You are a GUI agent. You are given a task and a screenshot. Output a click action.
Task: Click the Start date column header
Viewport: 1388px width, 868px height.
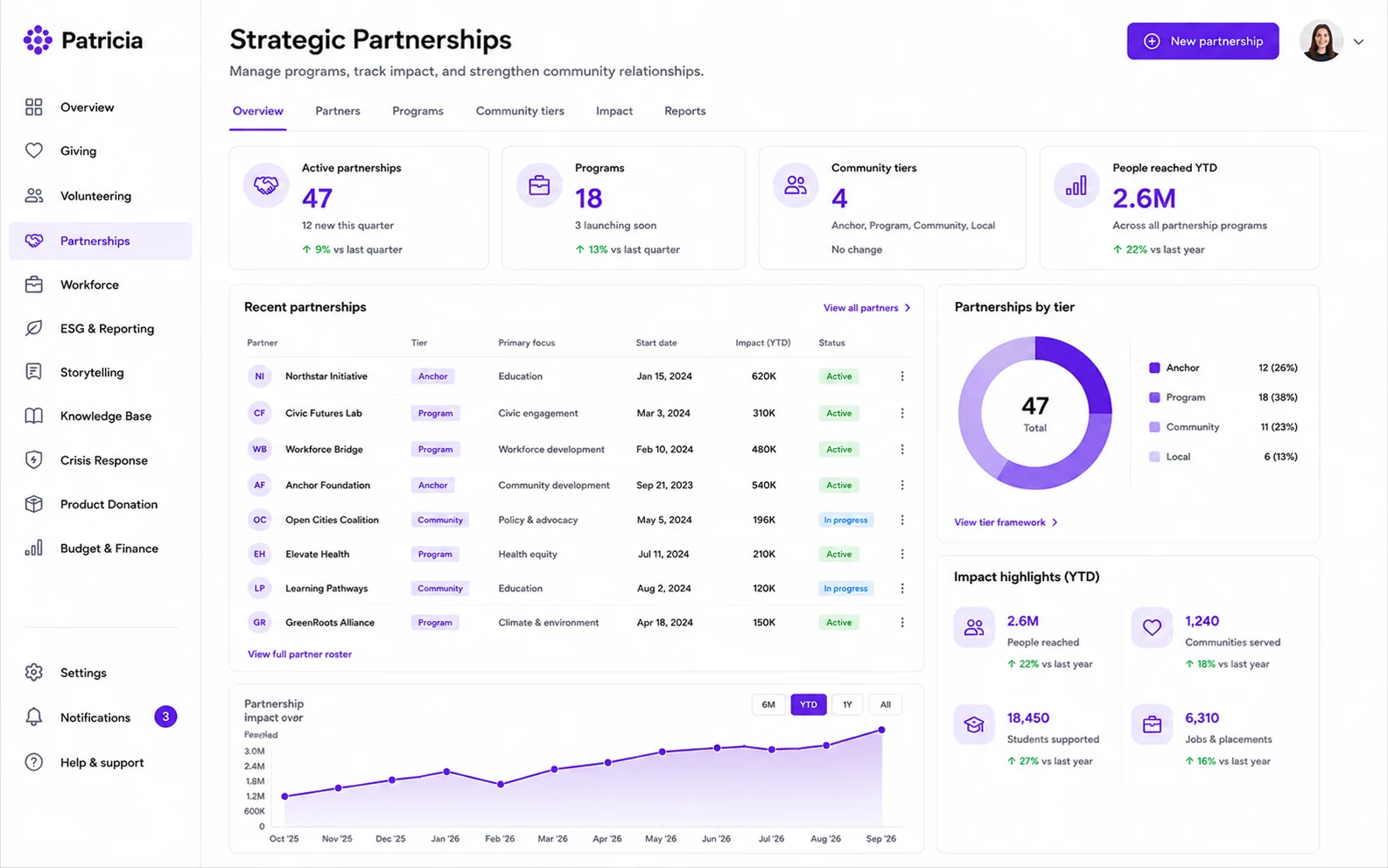[x=656, y=343]
